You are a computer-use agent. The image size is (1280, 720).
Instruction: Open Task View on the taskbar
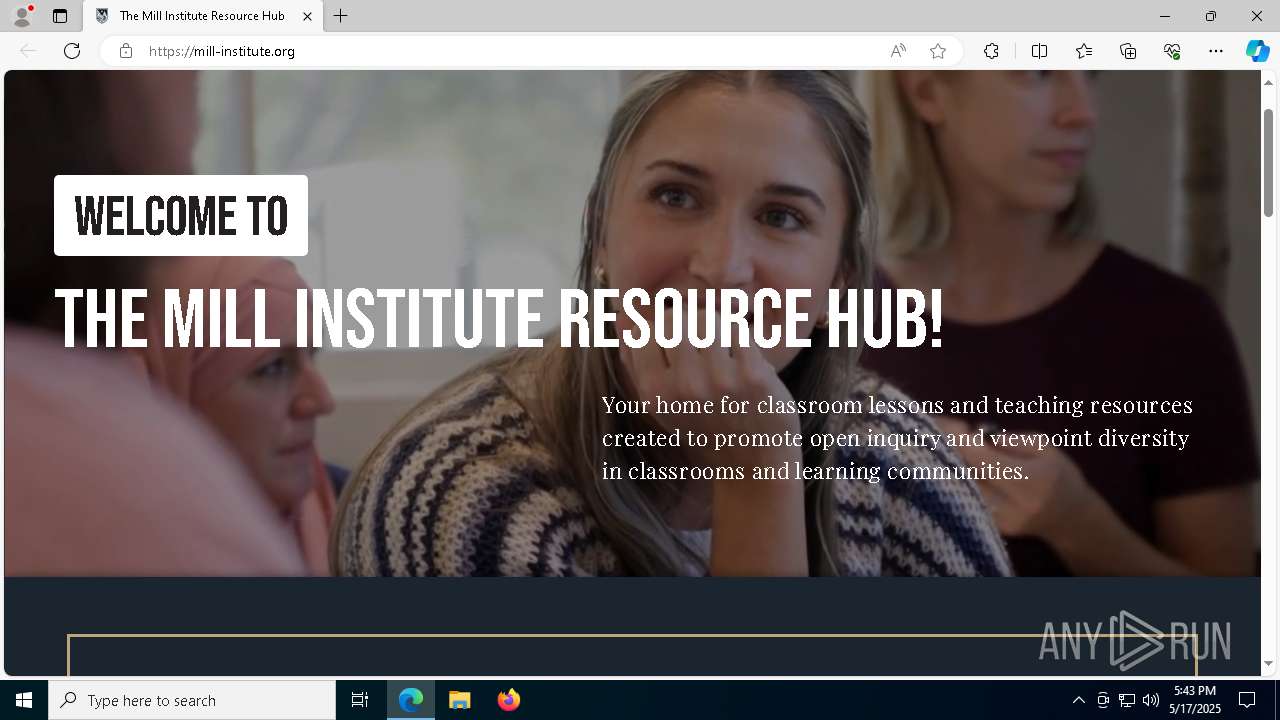tap(360, 700)
